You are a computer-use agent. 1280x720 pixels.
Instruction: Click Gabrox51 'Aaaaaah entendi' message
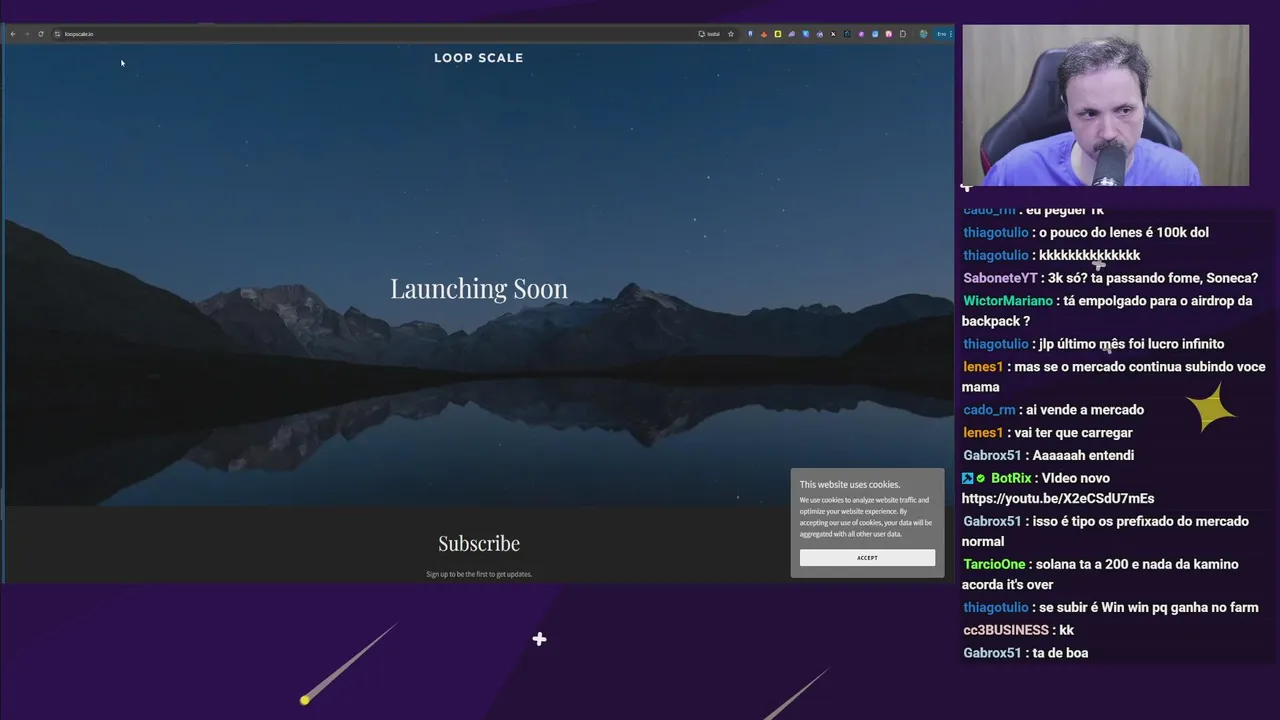click(x=1083, y=455)
